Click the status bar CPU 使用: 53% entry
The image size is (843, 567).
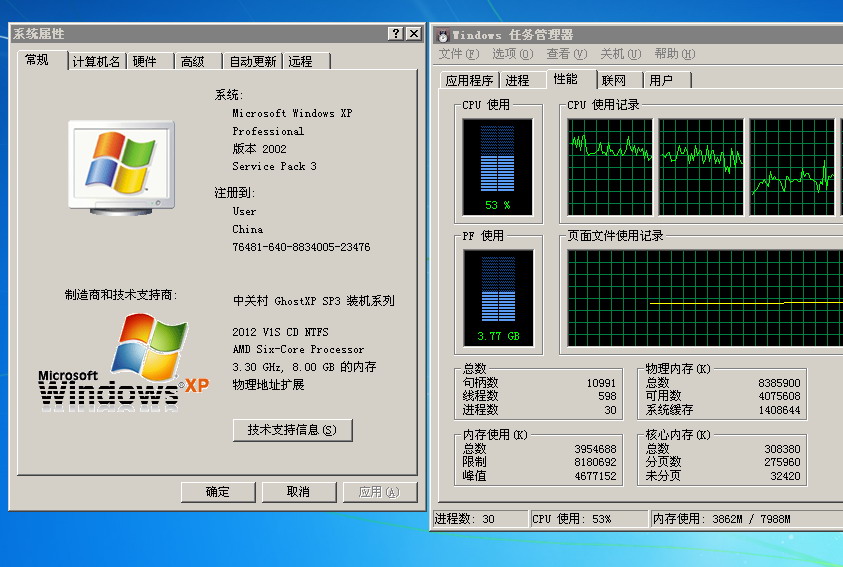589,519
